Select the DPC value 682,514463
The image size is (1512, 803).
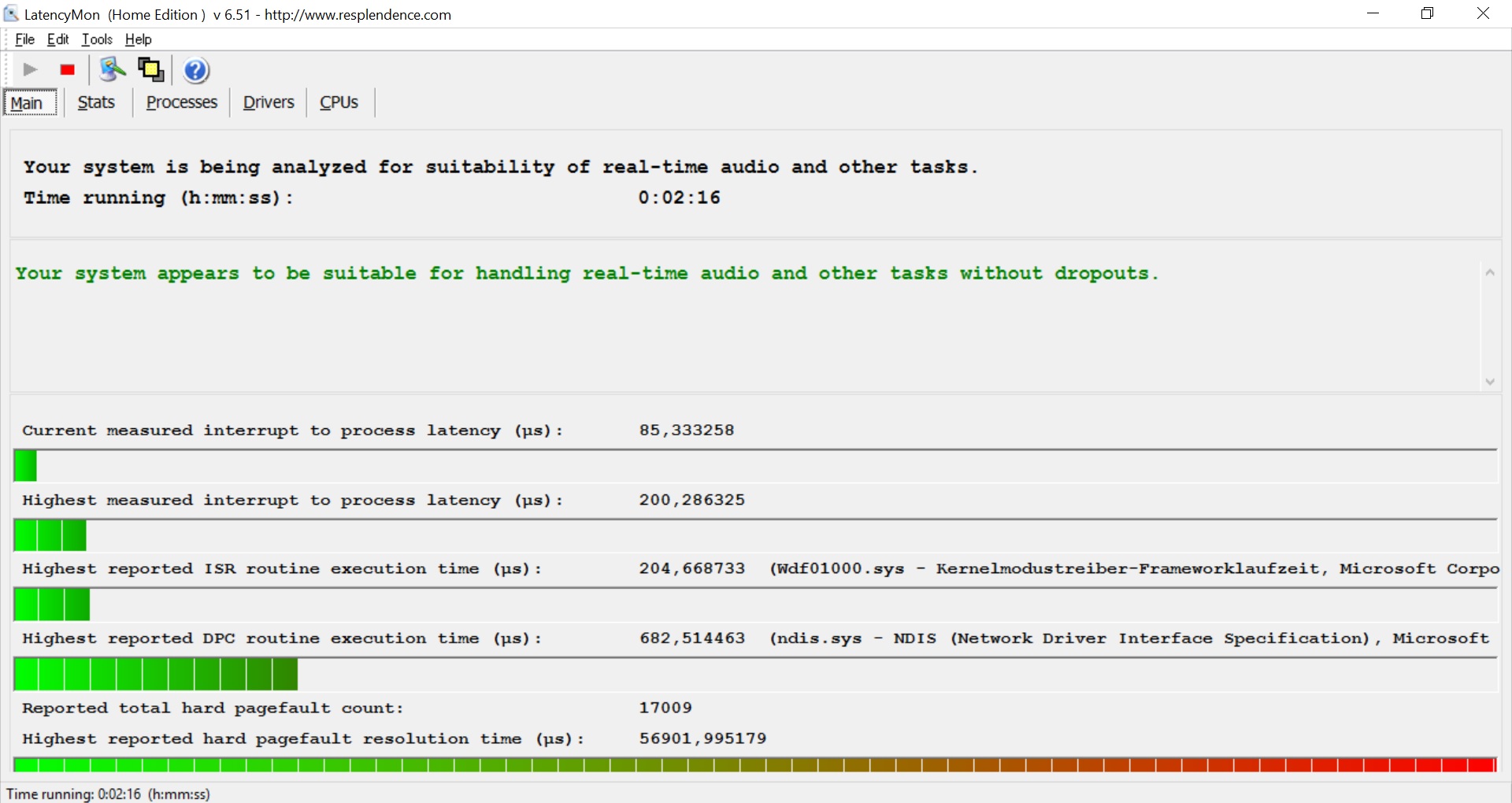(692, 638)
